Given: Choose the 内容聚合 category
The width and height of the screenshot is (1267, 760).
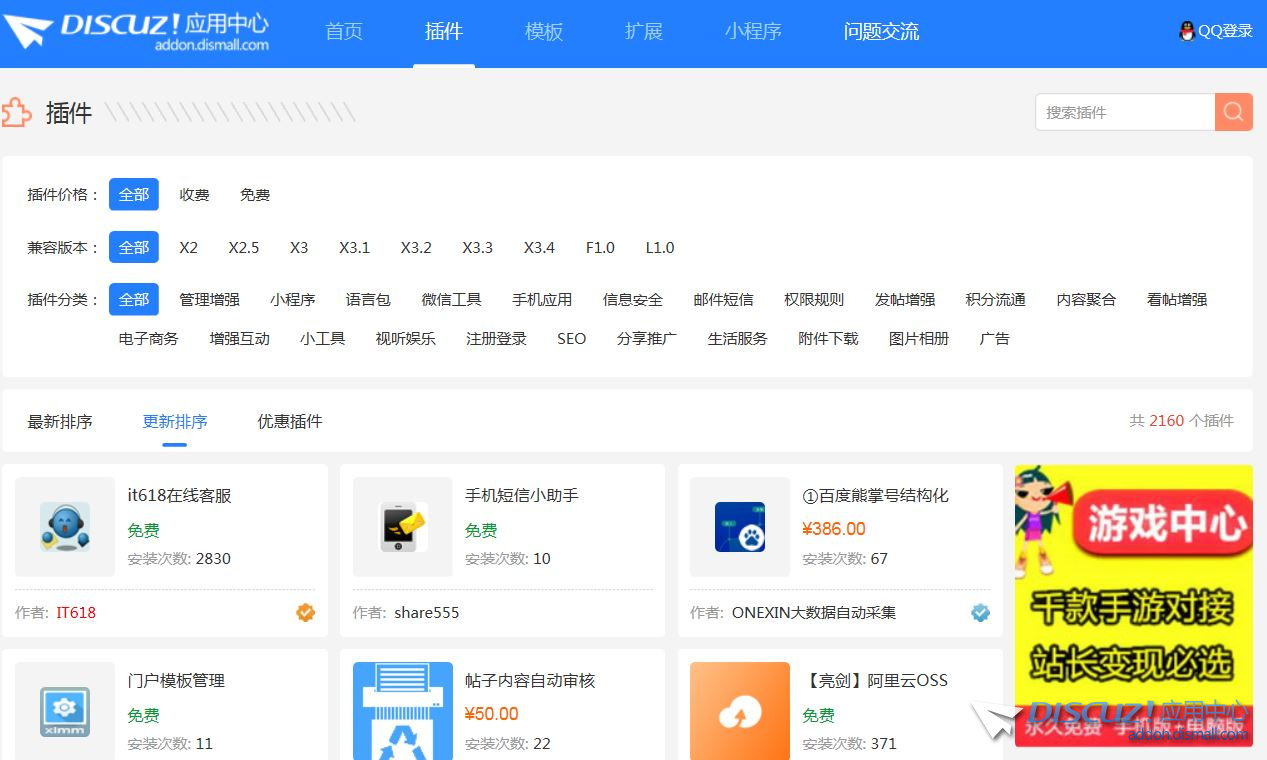Looking at the screenshot, I should tap(1086, 299).
